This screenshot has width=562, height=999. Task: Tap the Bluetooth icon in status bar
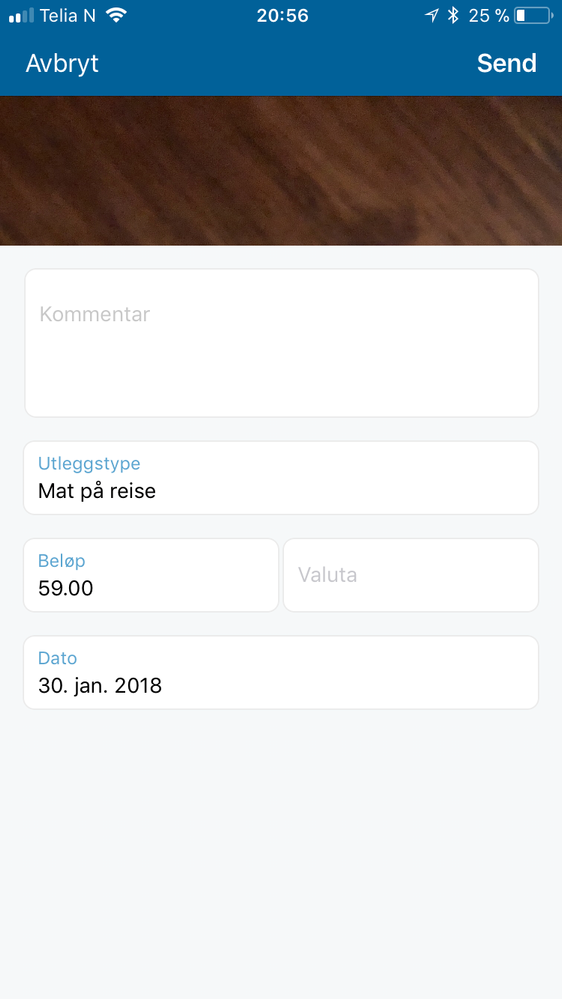coord(453,15)
